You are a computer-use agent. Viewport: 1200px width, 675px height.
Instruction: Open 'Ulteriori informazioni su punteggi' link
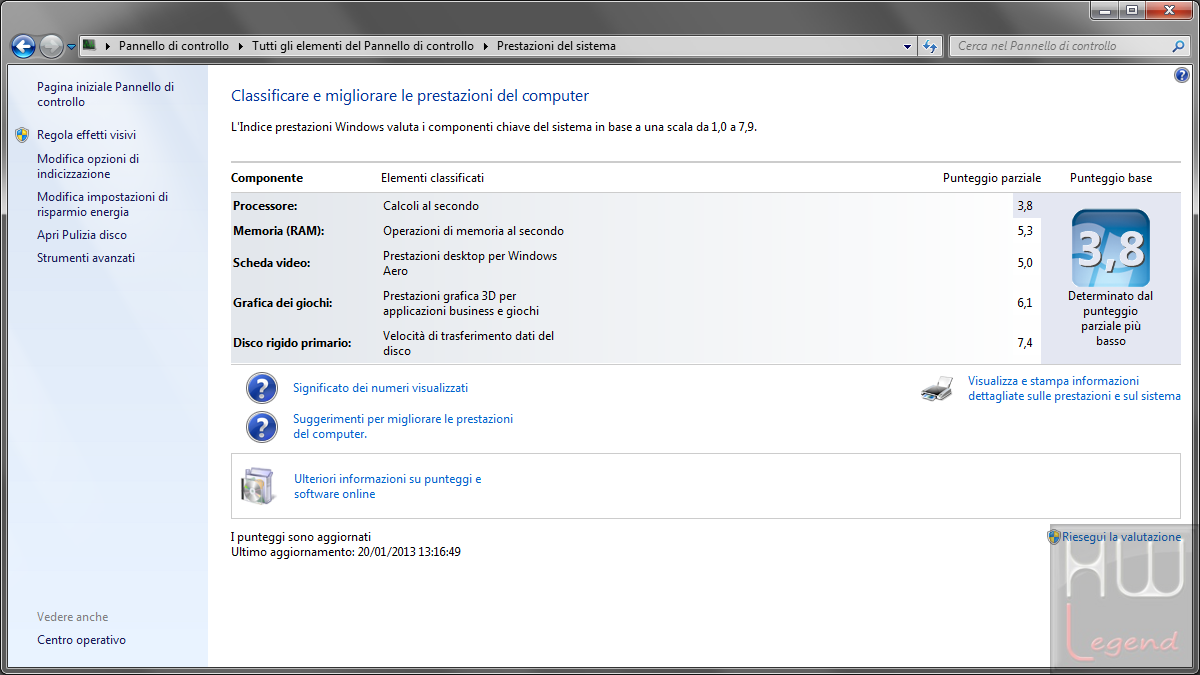click(387, 487)
